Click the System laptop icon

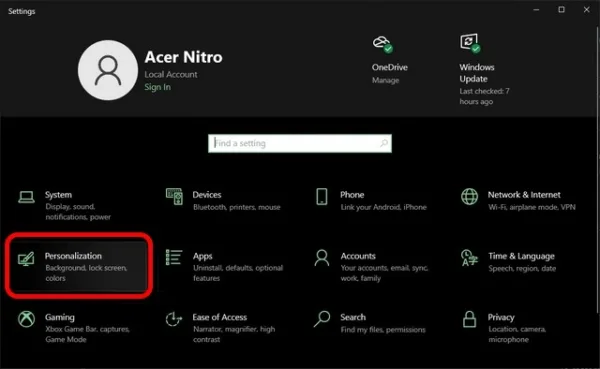(26, 197)
